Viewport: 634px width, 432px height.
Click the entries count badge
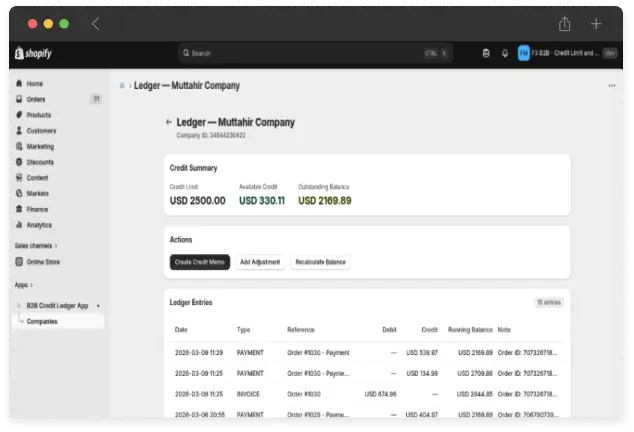(549, 302)
